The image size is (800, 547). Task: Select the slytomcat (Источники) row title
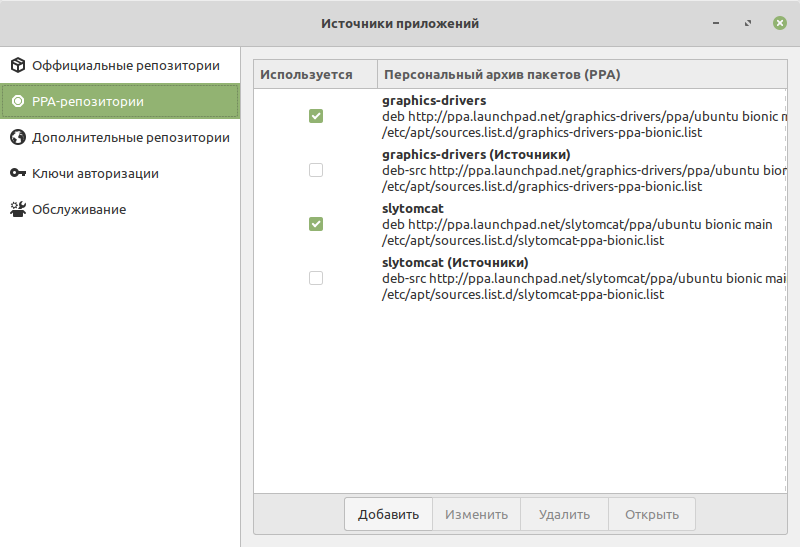point(455,263)
